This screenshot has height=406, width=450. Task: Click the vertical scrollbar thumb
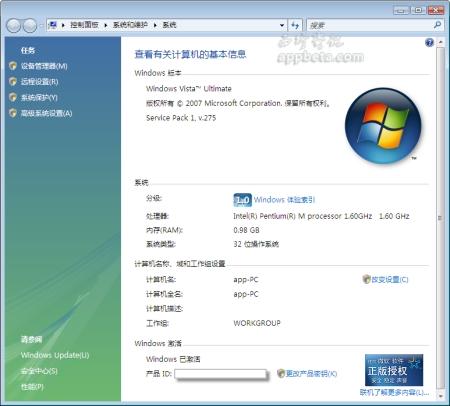point(440,218)
